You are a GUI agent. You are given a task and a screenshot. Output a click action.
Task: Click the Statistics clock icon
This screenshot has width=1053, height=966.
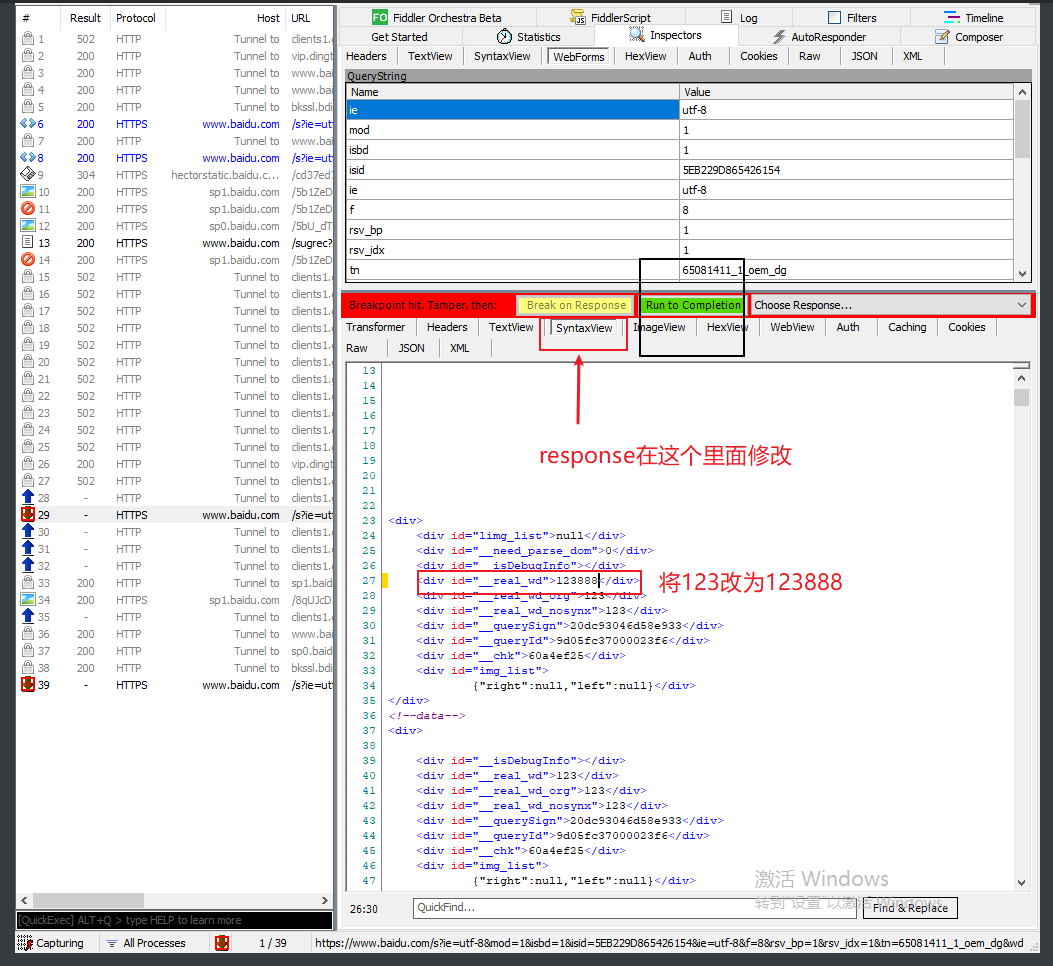pos(504,36)
